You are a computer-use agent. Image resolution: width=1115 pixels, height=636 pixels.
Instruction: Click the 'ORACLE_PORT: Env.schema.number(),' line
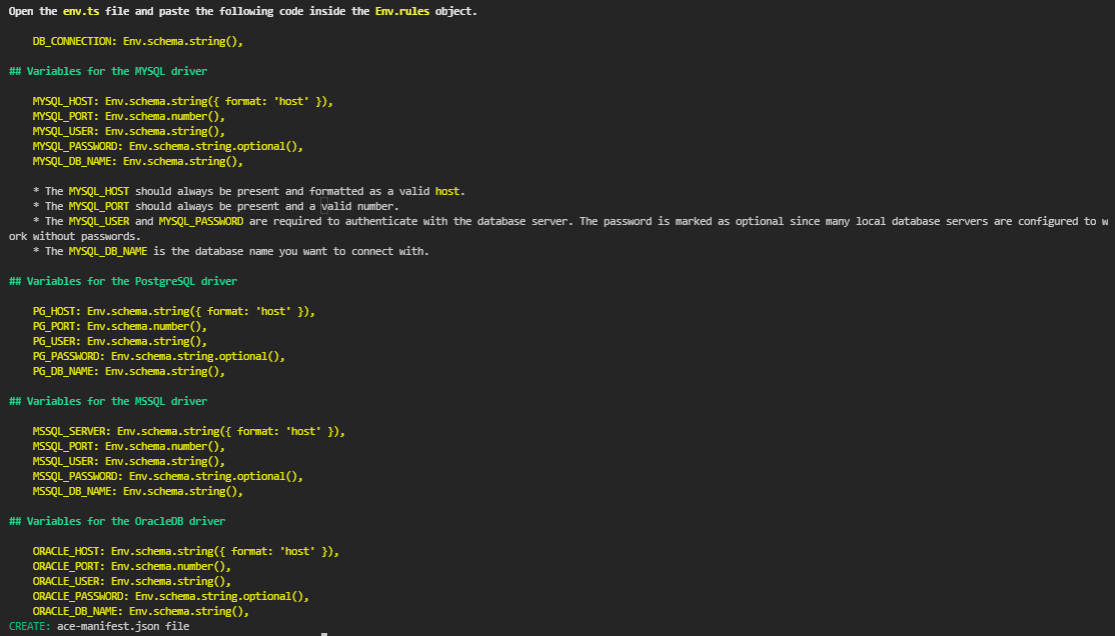(132, 566)
